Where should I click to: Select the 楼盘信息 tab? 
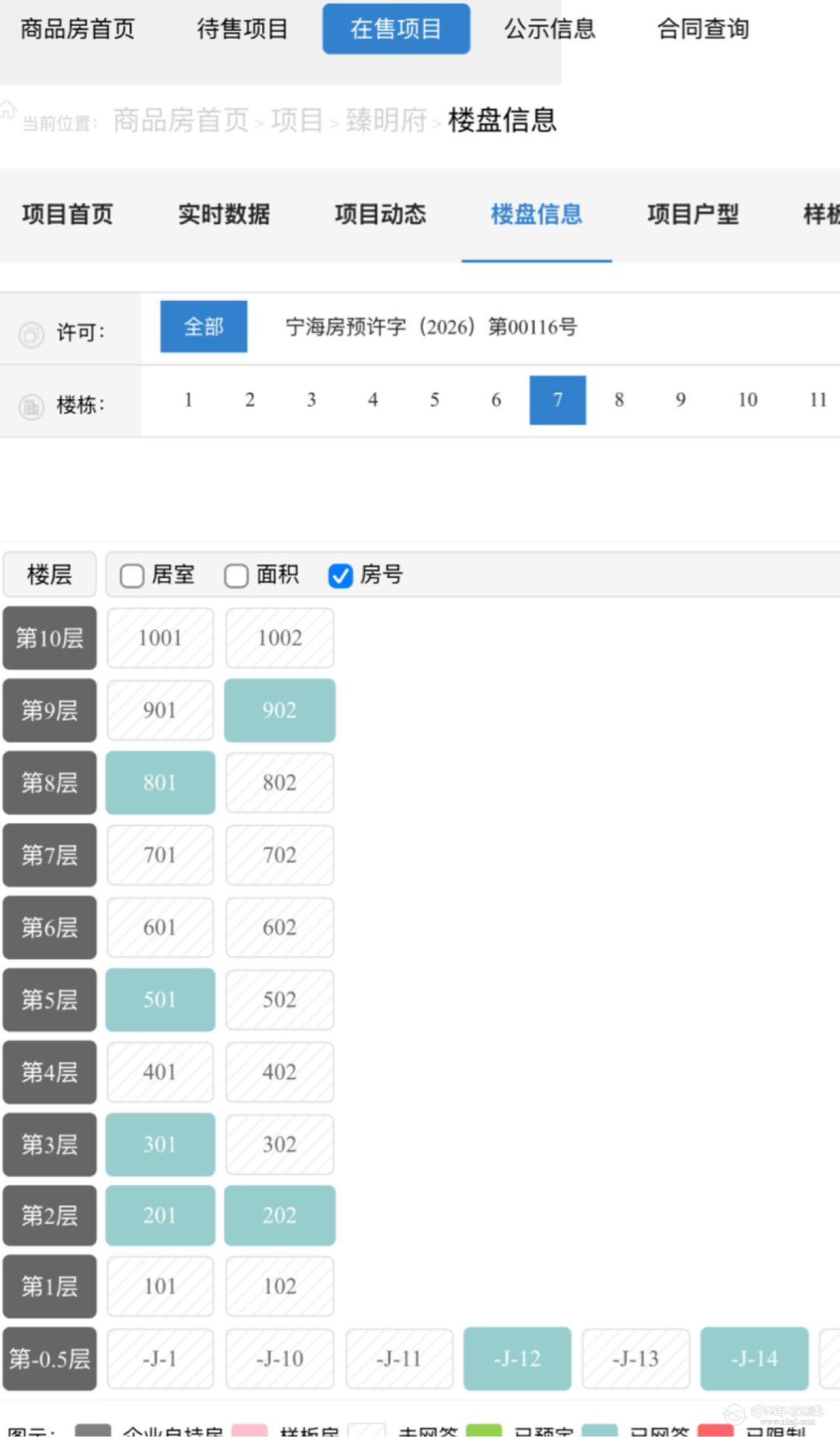click(537, 214)
